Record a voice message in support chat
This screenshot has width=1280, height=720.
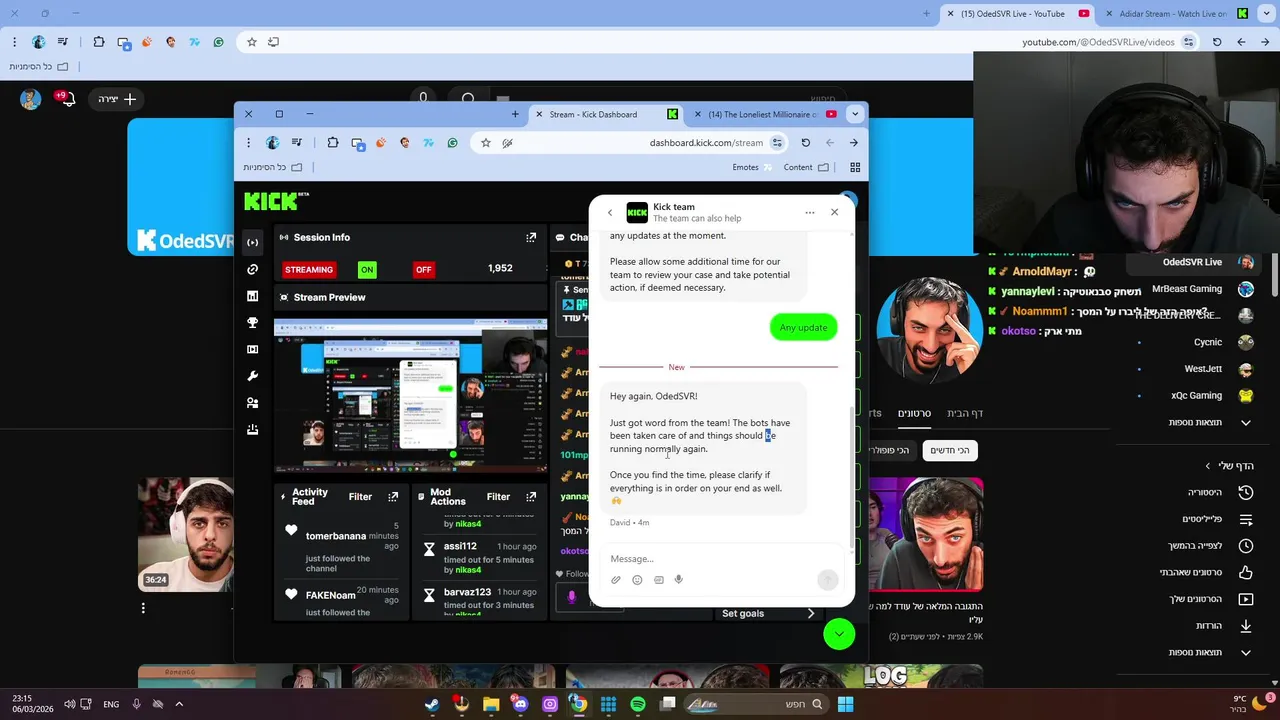click(679, 580)
